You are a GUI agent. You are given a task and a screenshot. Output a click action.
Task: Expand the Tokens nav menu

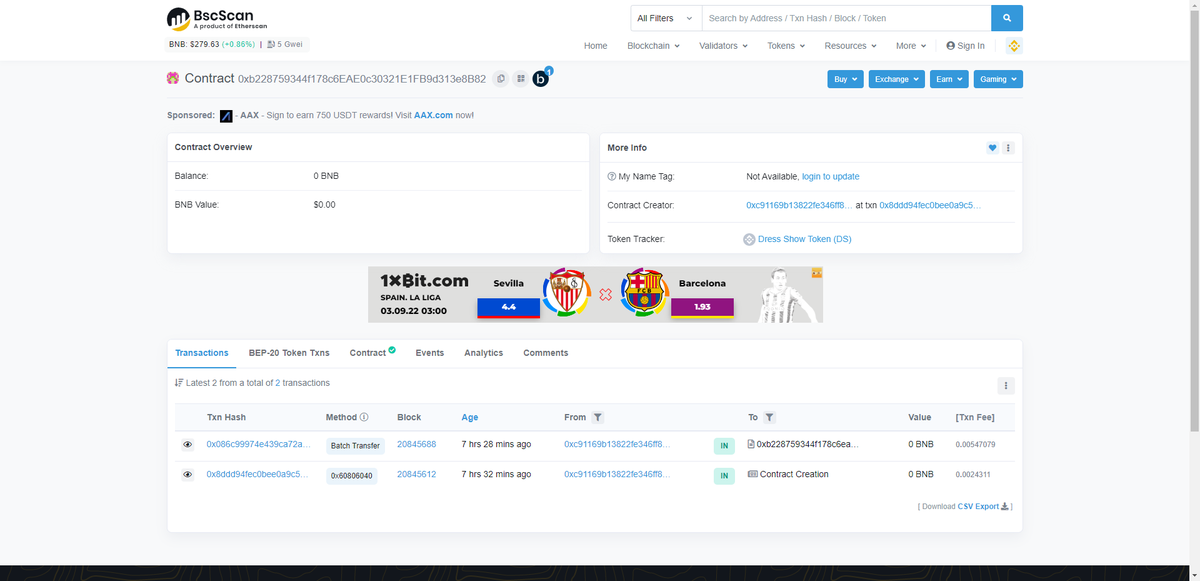coord(787,46)
